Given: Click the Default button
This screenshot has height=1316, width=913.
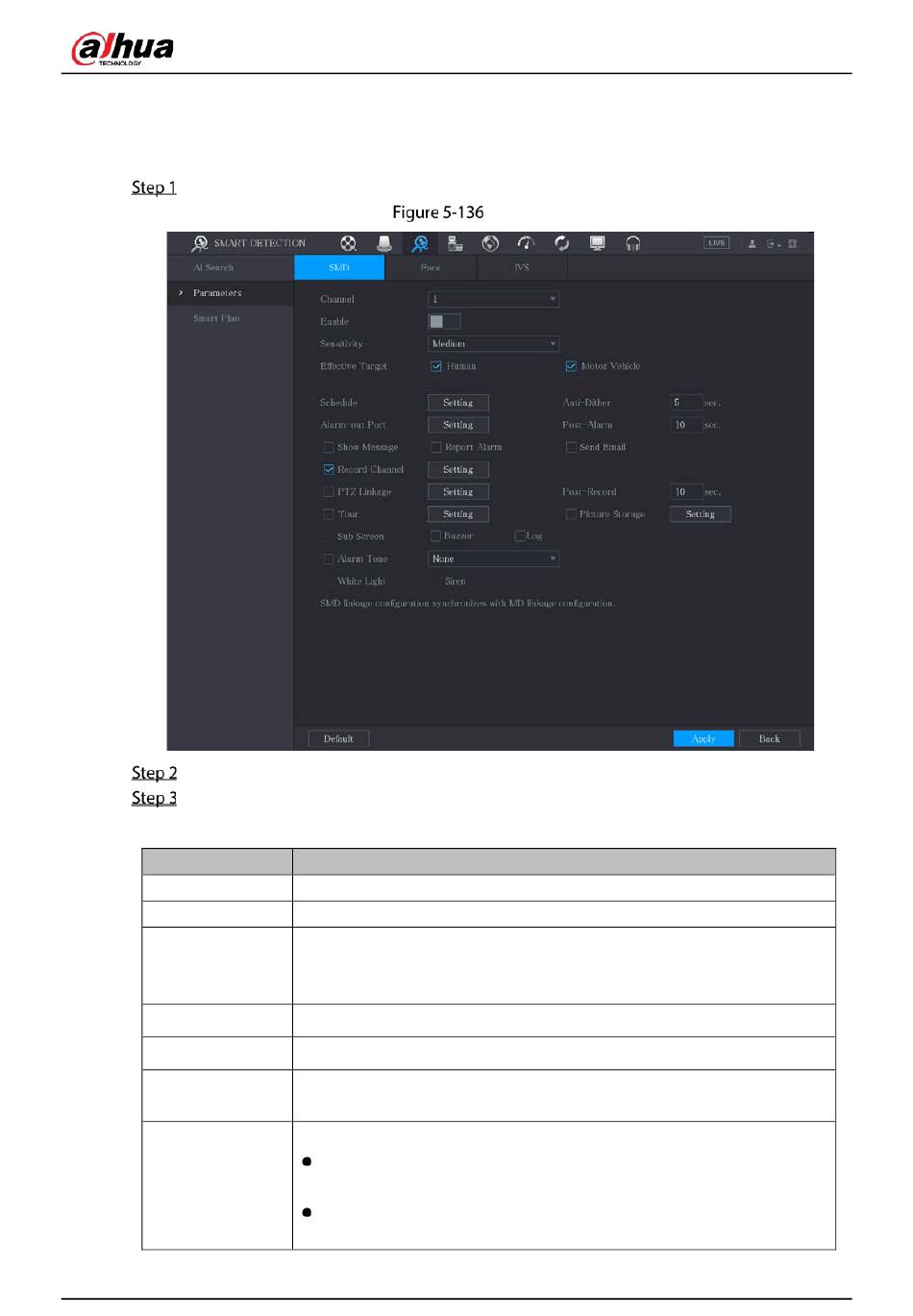Looking at the screenshot, I should coord(338,739).
